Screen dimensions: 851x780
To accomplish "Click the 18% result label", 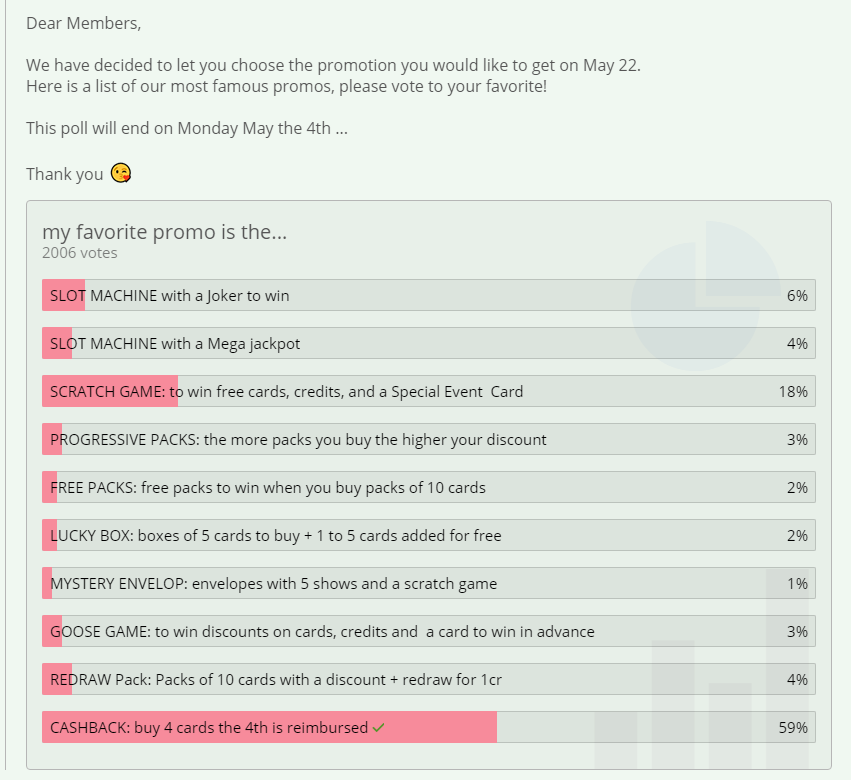I will click(x=793, y=392).
